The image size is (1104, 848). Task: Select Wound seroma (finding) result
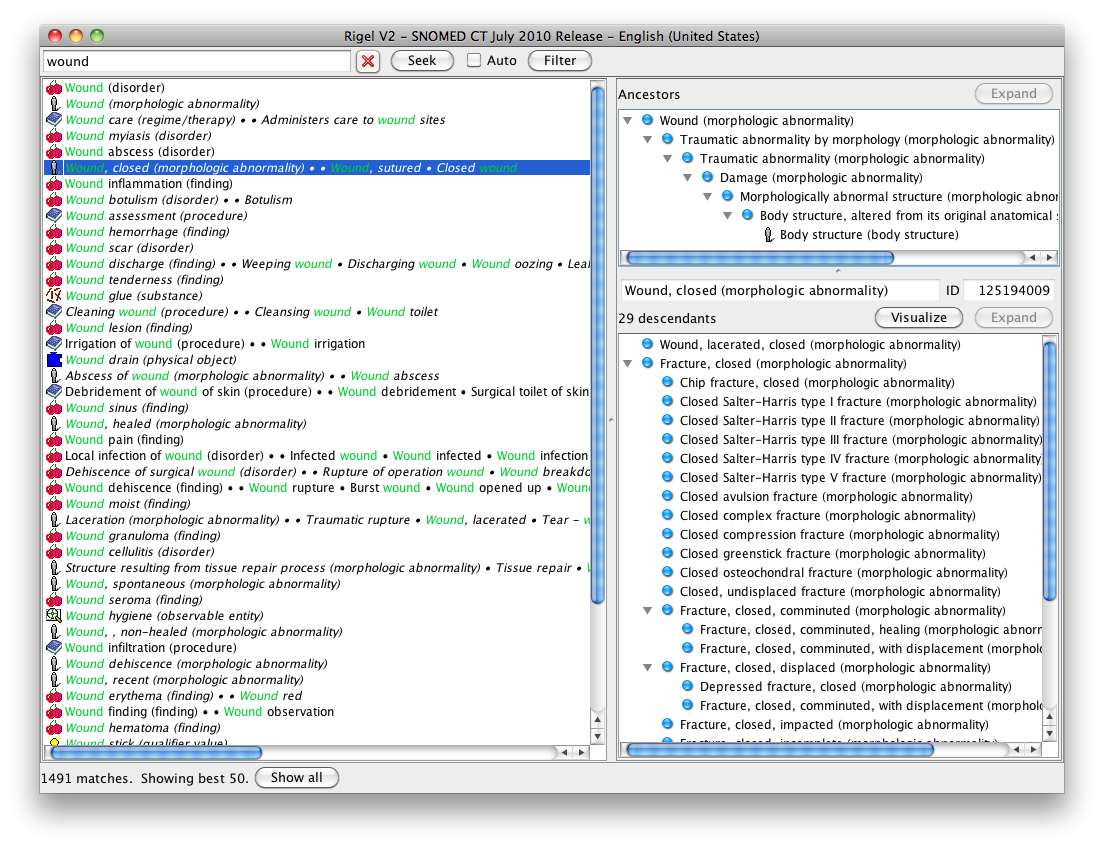coord(317,599)
